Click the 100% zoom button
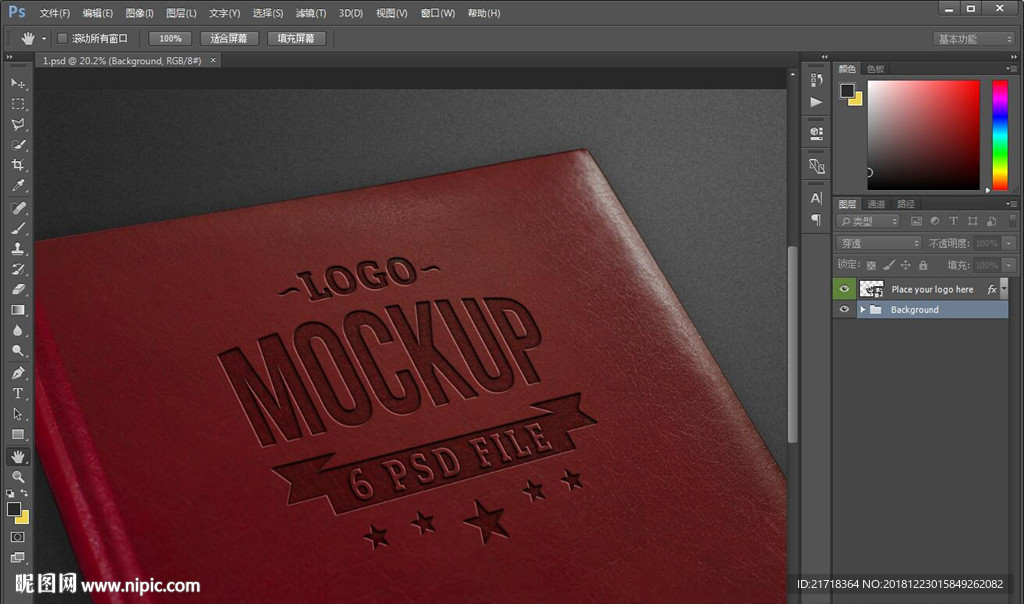Image resolution: width=1024 pixels, height=604 pixels. click(x=170, y=38)
